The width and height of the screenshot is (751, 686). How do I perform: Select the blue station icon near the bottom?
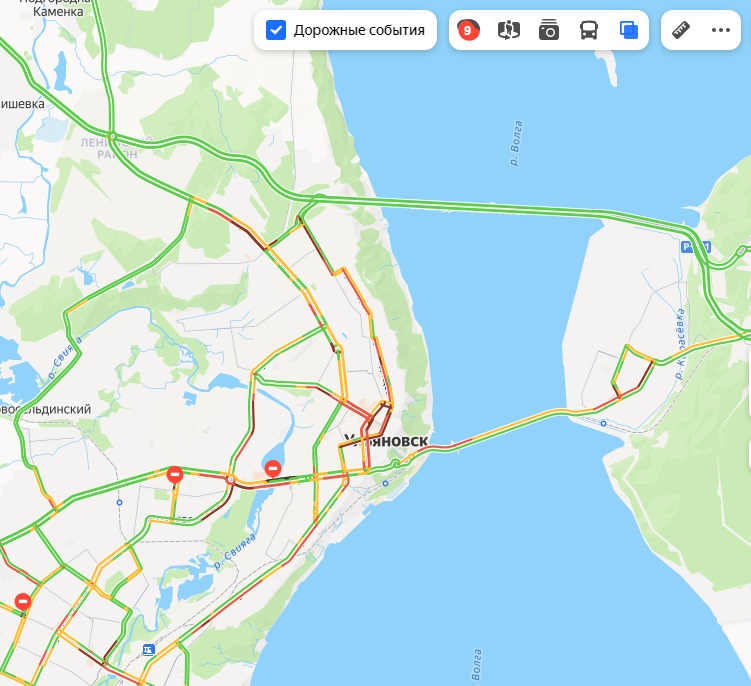pyautogui.click(x=148, y=650)
